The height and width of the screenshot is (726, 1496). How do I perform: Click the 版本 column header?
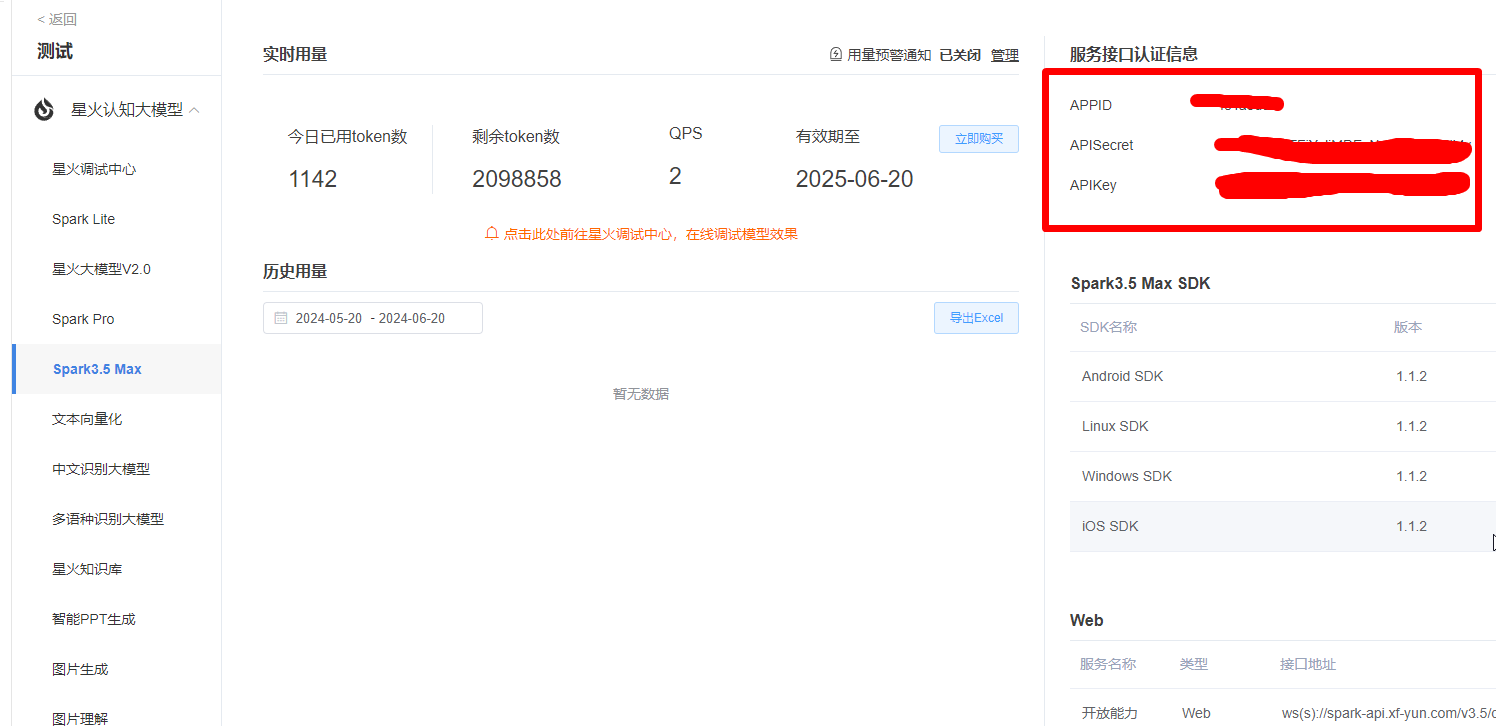point(1408,327)
